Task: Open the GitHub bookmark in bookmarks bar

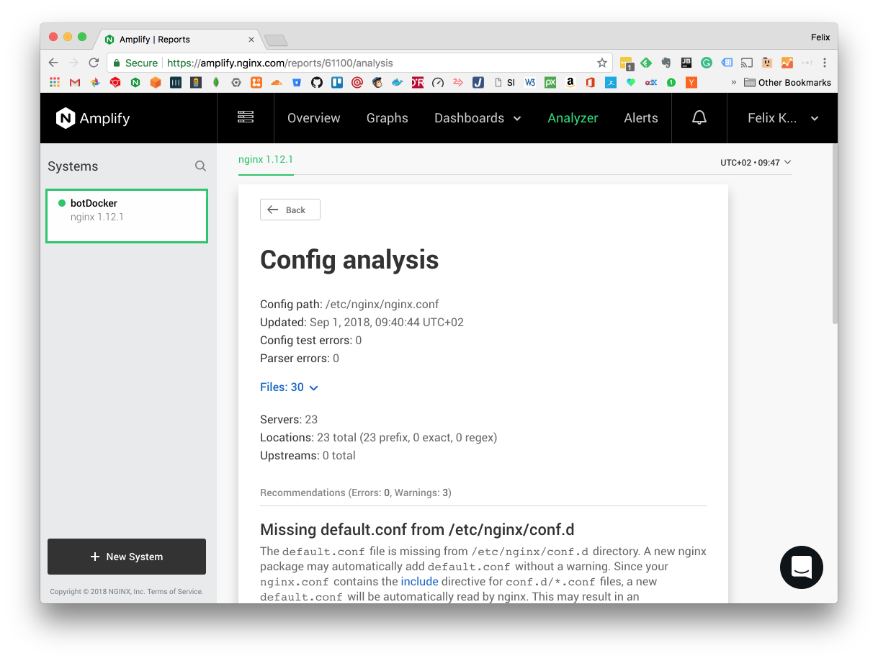Action: [x=316, y=82]
